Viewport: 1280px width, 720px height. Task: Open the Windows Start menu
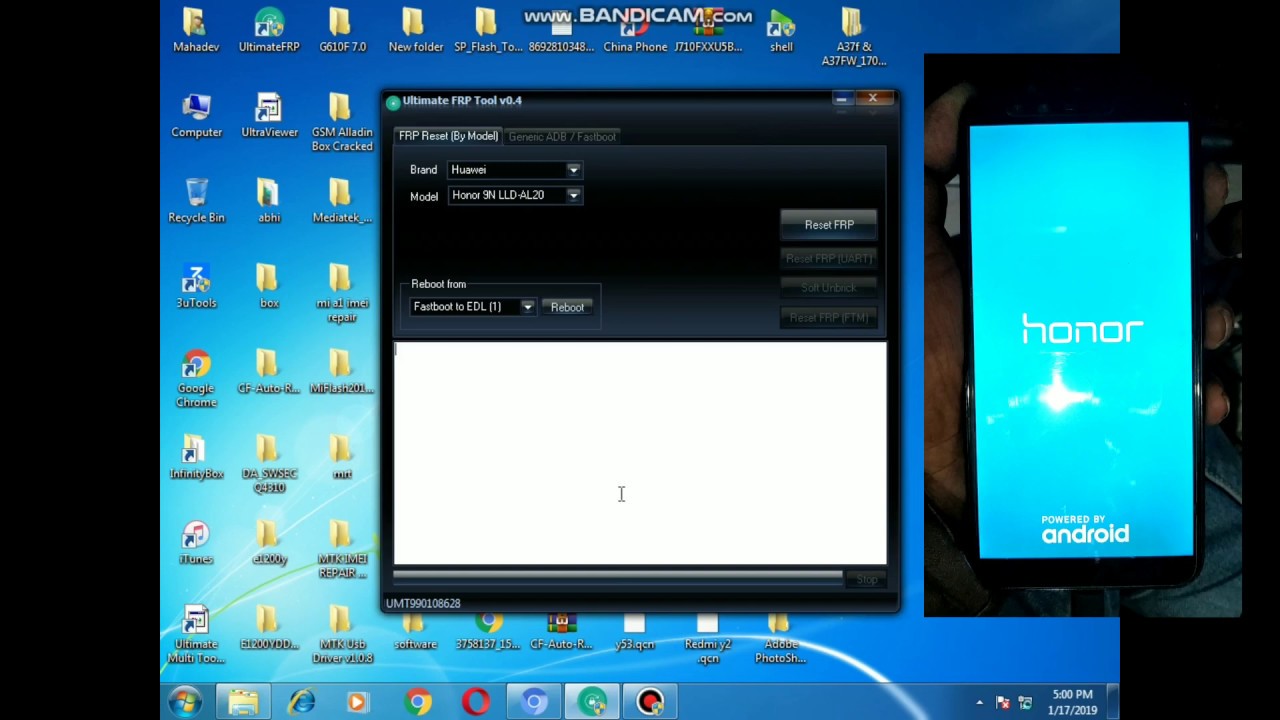pyautogui.click(x=185, y=702)
